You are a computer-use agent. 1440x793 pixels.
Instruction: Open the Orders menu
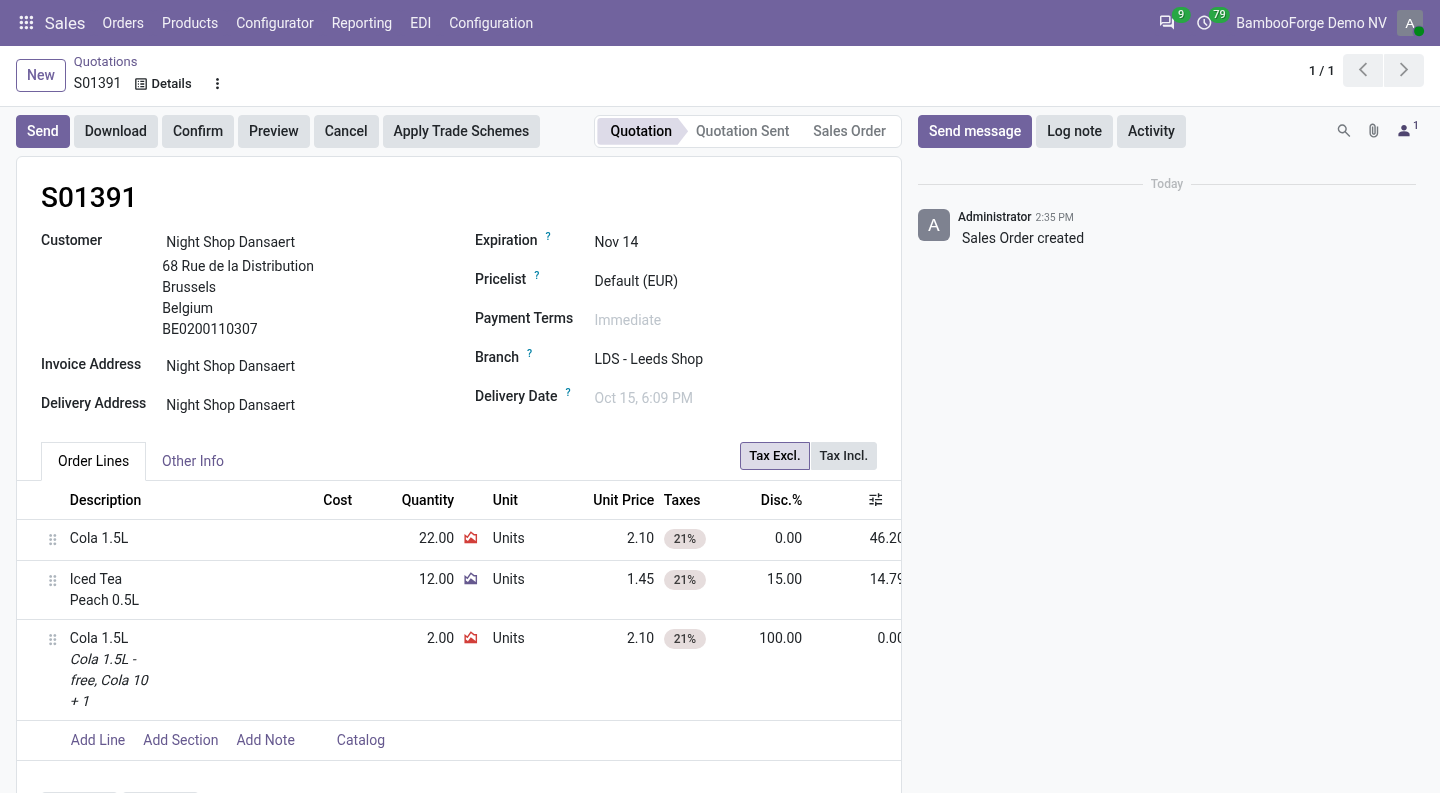pyautogui.click(x=123, y=23)
